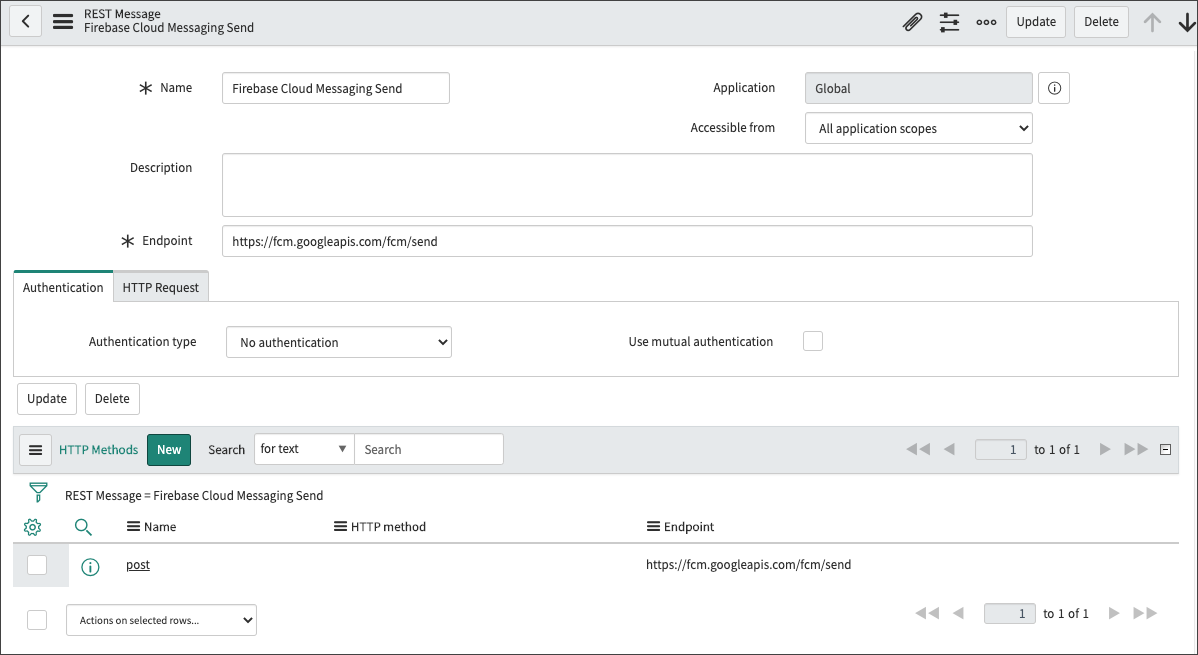The height and width of the screenshot is (655, 1198).
Task: Collapse the HTTP Methods related list
Action: [1165, 449]
